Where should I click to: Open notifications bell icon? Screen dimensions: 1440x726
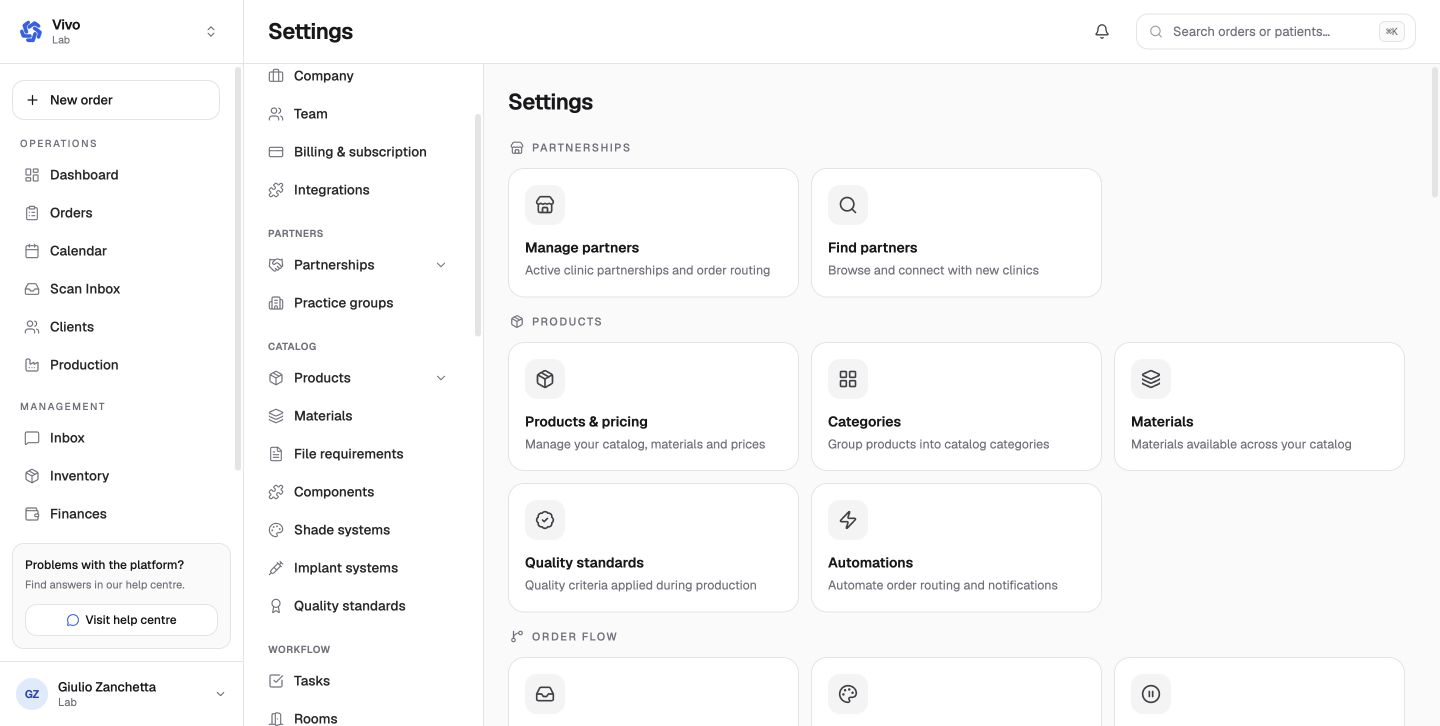1102,31
